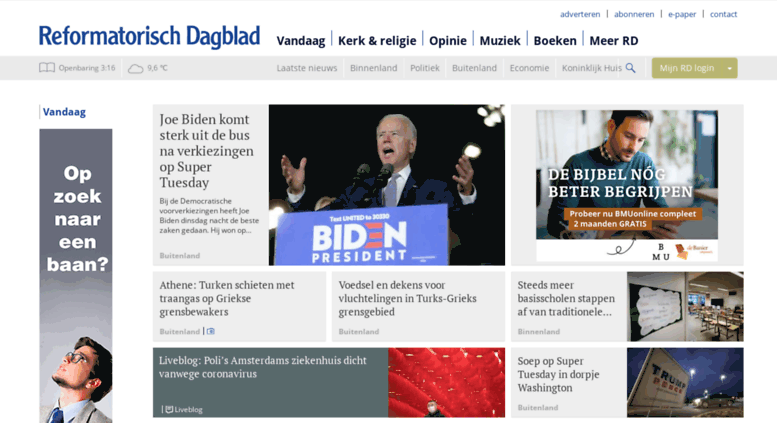The height and width of the screenshot is (423, 777).
Task: Open the Meer RD menu
Action: (613, 41)
